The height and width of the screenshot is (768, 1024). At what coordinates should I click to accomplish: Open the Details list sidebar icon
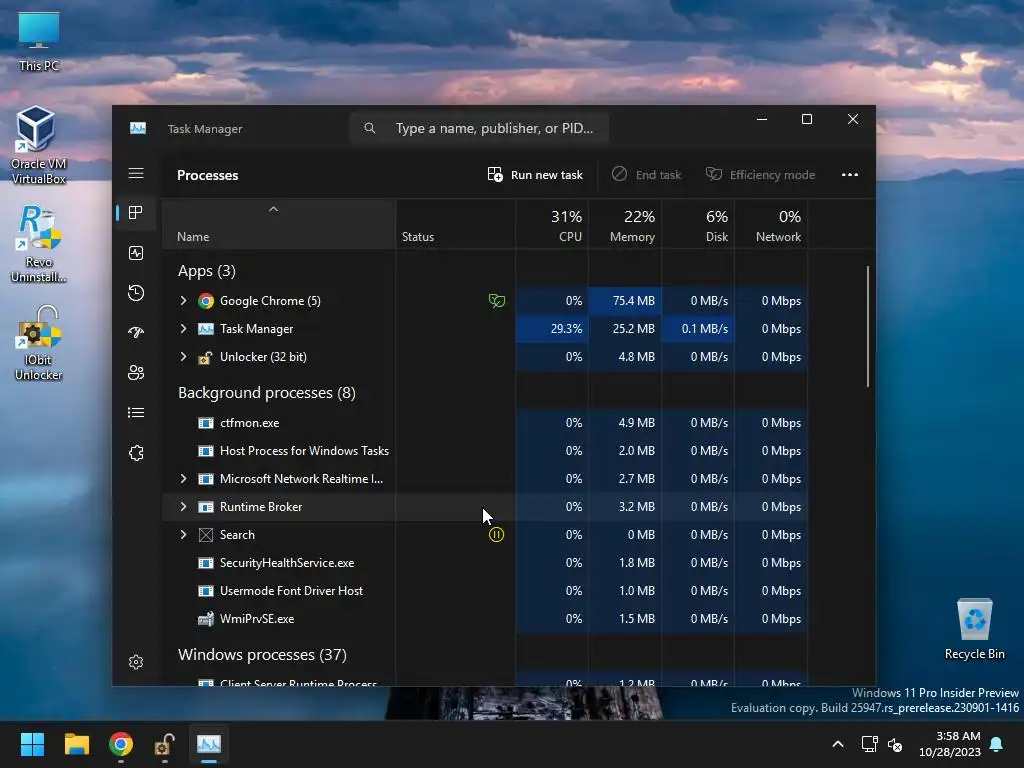[x=136, y=413]
